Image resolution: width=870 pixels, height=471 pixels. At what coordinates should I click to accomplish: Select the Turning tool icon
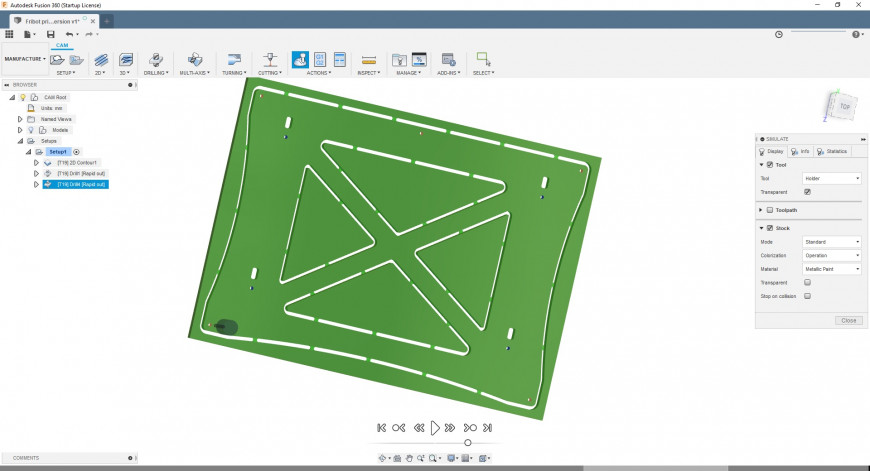coord(234,59)
